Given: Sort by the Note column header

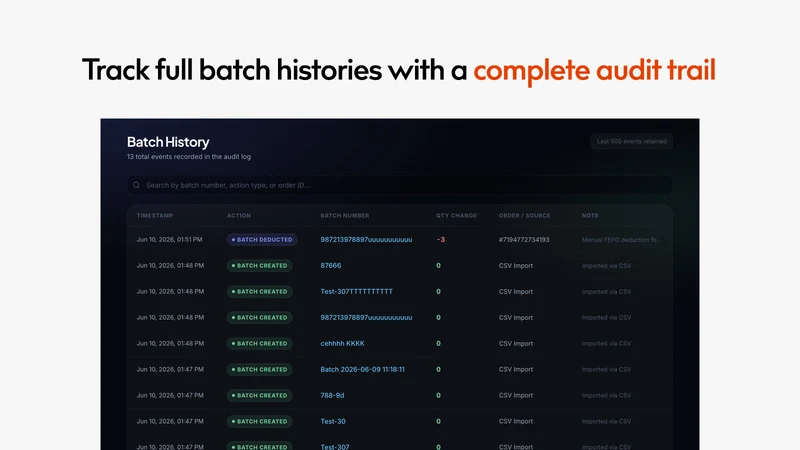Looking at the screenshot, I should pyautogui.click(x=590, y=215).
